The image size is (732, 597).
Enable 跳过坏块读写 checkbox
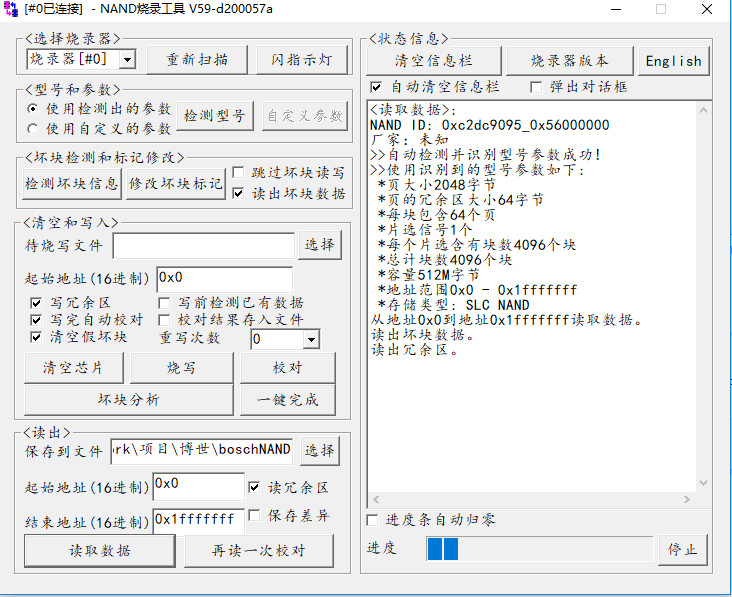[238, 173]
